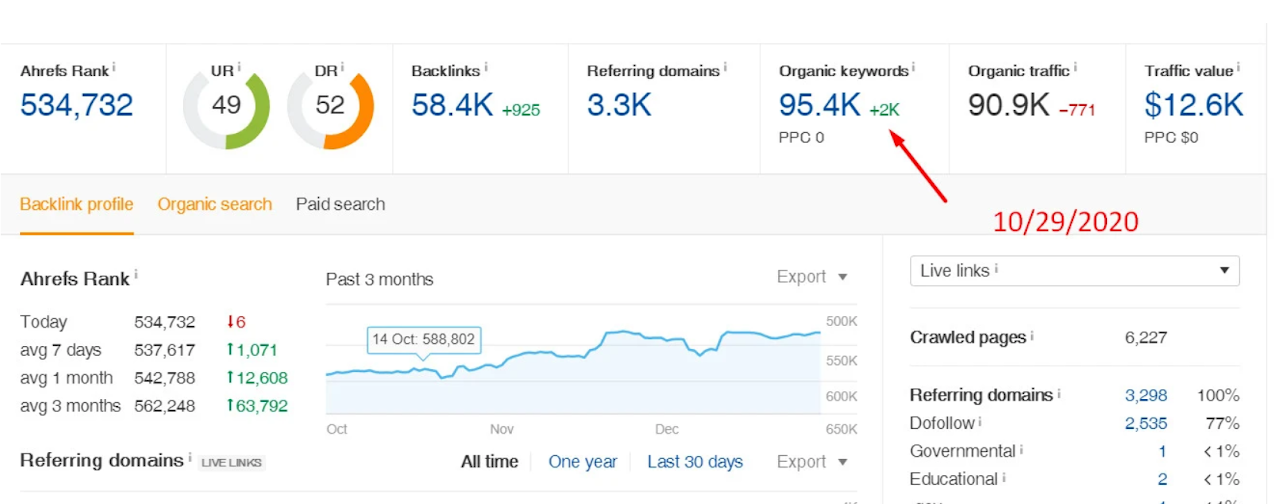Image resolution: width=1280 pixels, height=504 pixels.
Task: Click the 14 Oct data point on chart
Action: 422,369
